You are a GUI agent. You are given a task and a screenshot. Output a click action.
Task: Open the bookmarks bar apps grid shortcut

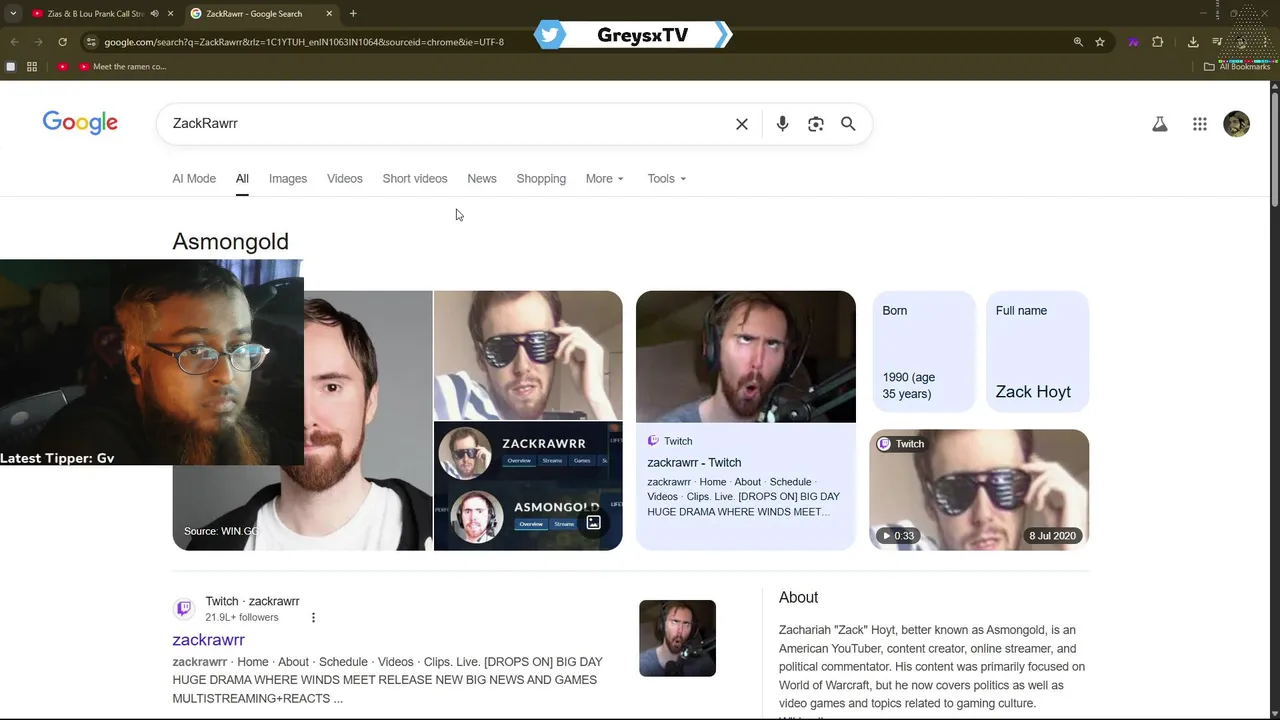point(32,67)
